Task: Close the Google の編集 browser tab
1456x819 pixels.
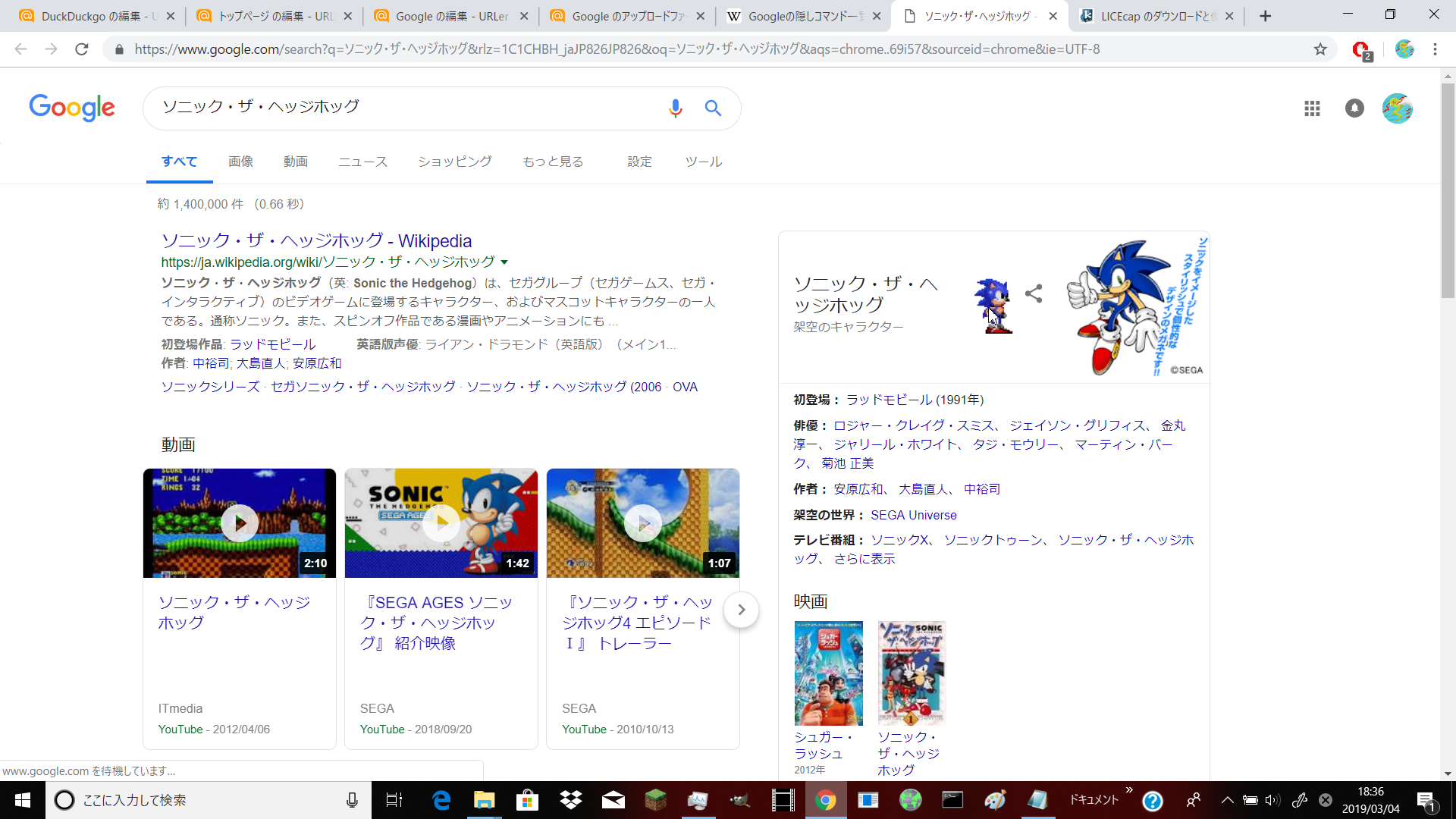Action: [x=522, y=16]
